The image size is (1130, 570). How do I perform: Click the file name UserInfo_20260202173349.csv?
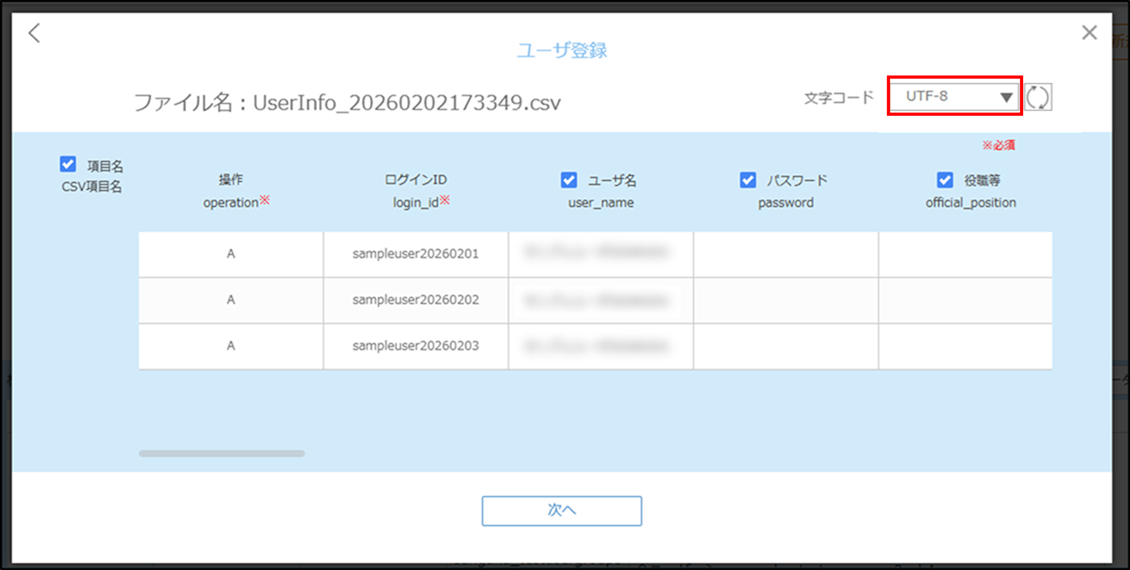click(x=406, y=103)
